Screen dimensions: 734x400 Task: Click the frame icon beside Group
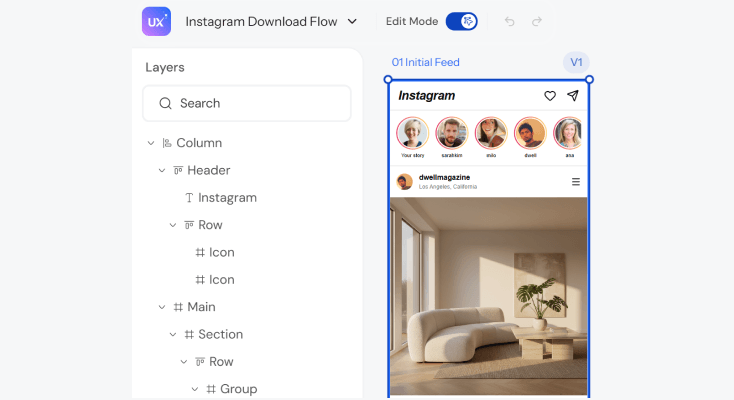pos(211,389)
